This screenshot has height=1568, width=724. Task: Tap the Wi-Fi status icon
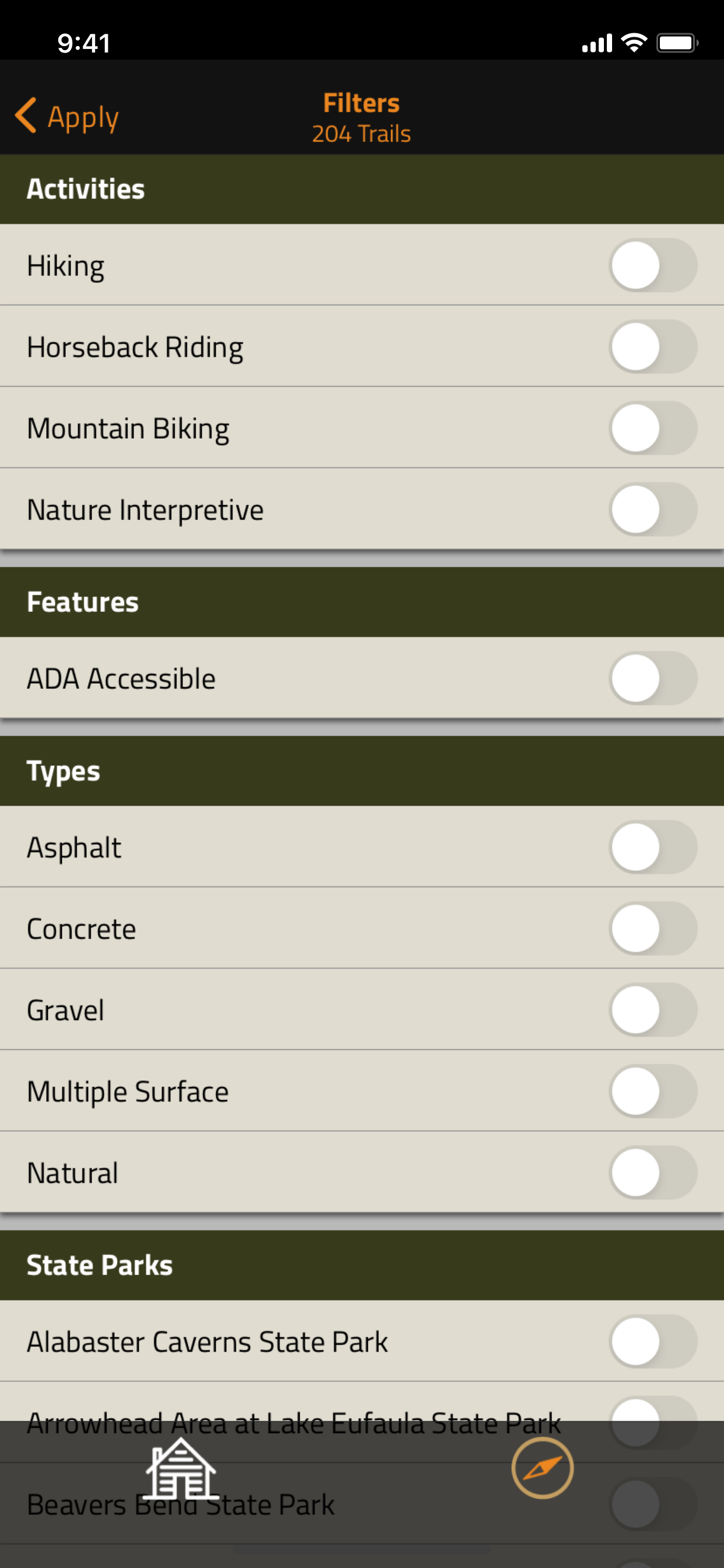tap(634, 43)
